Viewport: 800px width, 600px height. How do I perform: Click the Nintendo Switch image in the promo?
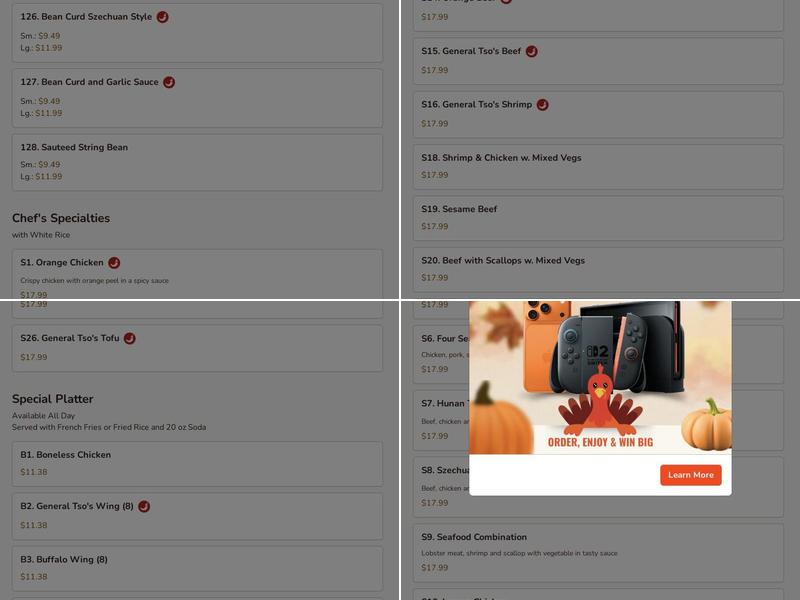618,348
